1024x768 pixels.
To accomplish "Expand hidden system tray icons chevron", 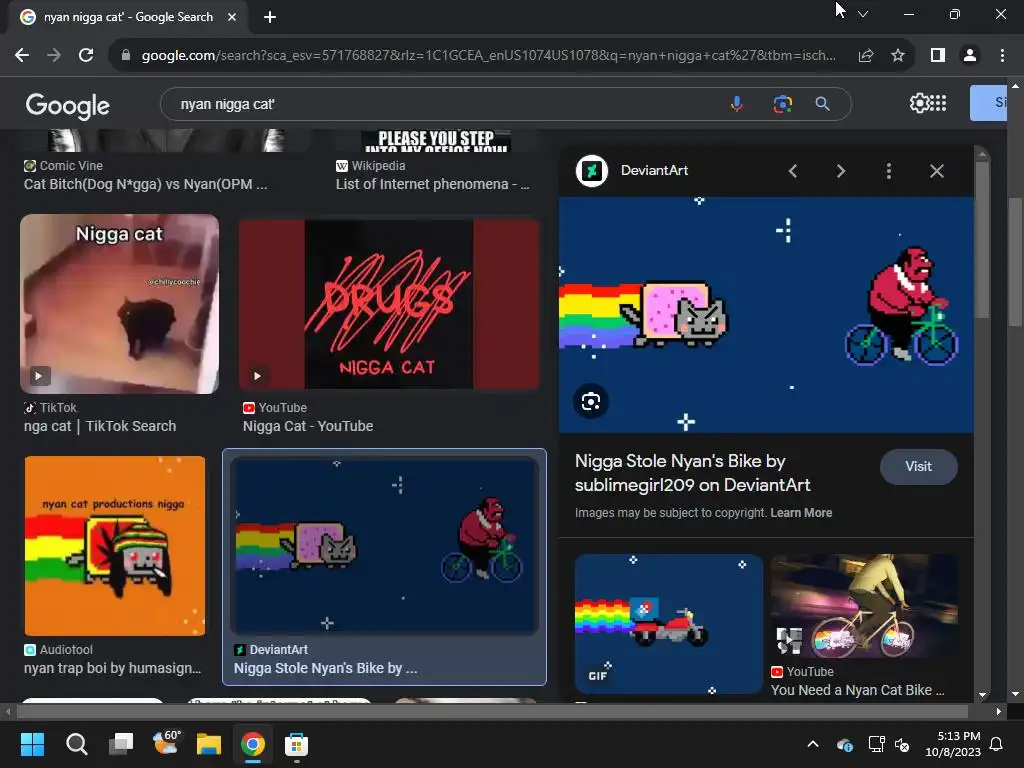I will click(x=813, y=744).
